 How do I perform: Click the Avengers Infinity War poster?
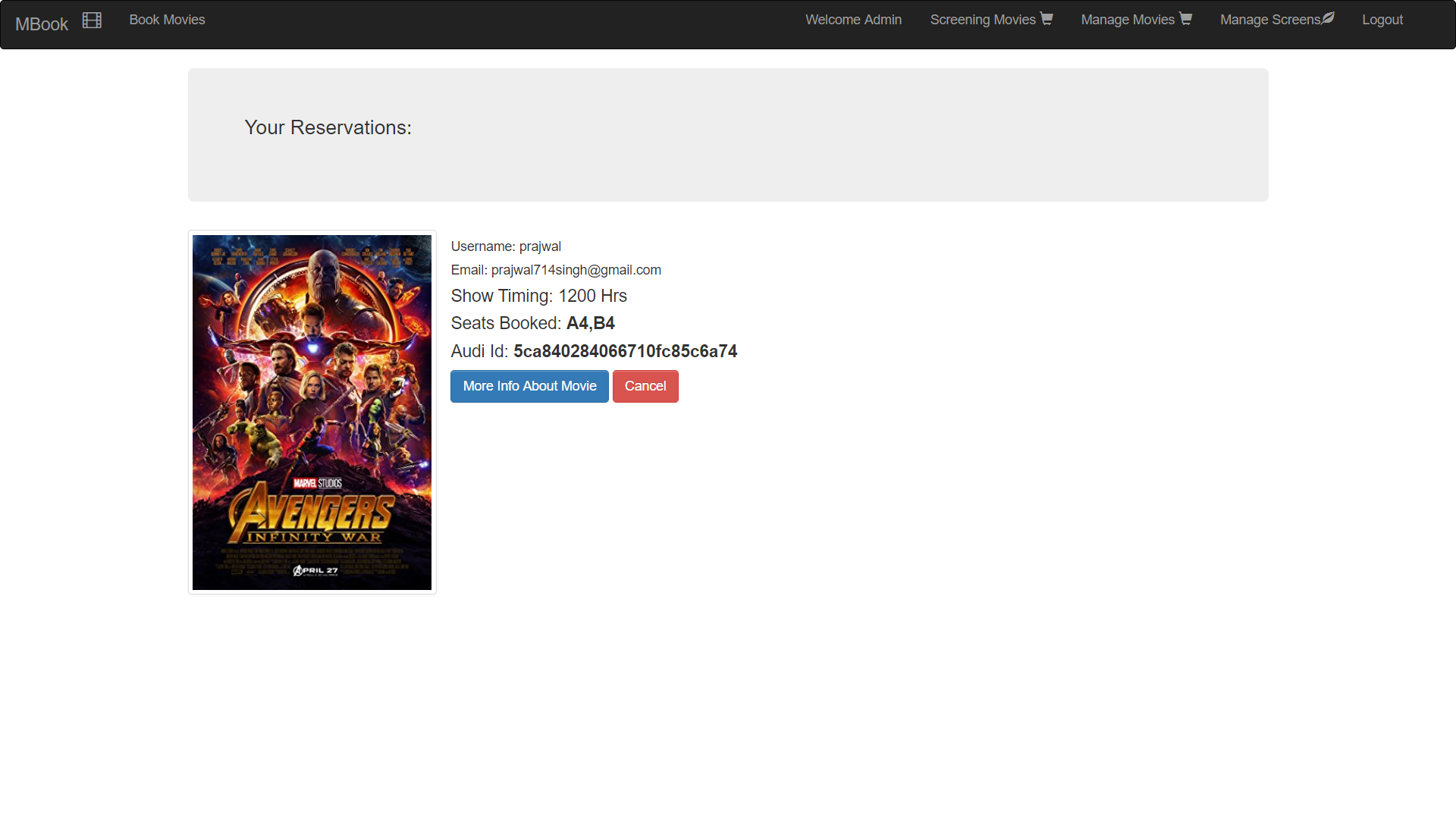click(x=312, y=413)
